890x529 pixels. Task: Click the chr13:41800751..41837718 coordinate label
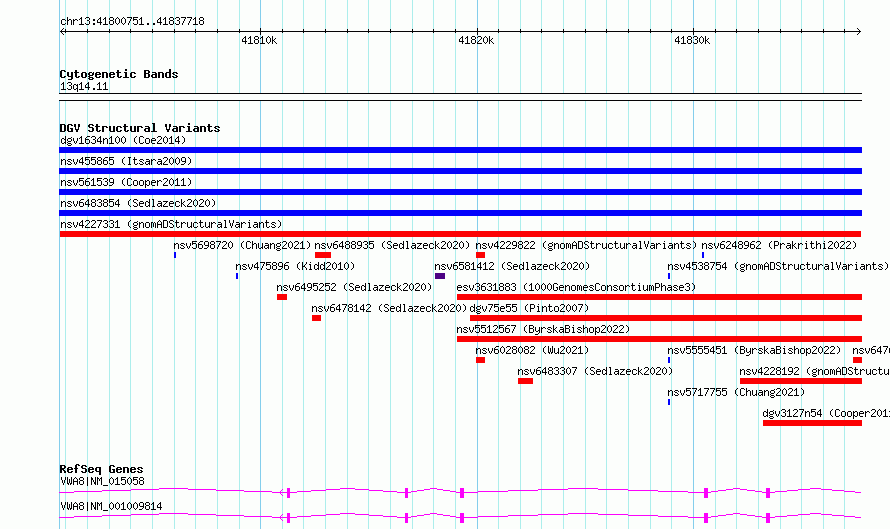click(x=132, y=22)
